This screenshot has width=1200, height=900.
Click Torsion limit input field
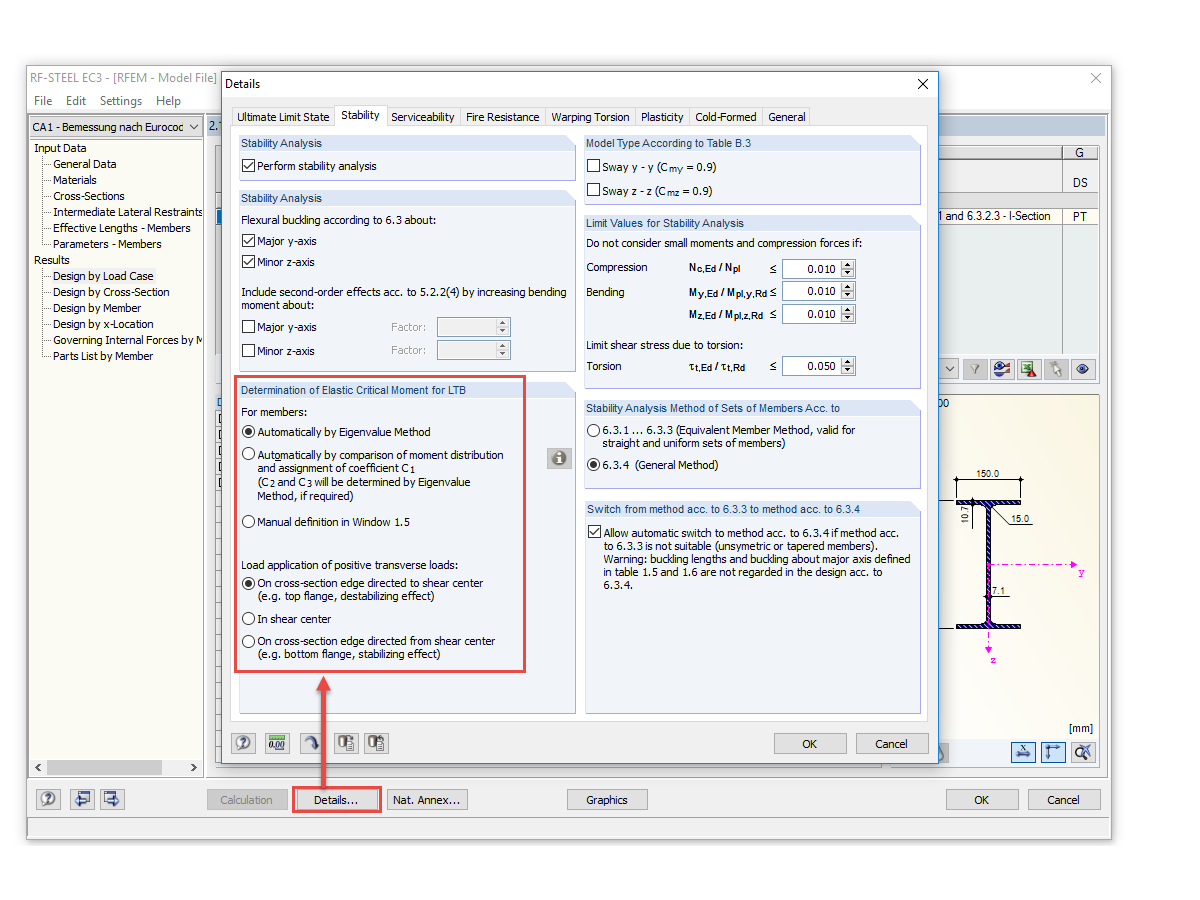[x=811, y=366]
